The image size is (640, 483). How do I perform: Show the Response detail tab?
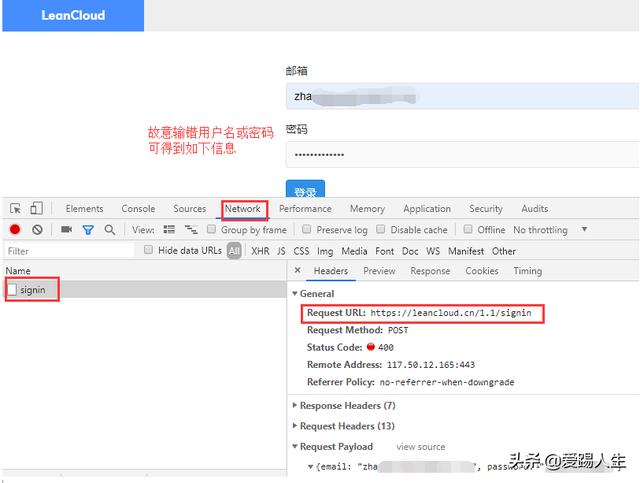point(430,271)
